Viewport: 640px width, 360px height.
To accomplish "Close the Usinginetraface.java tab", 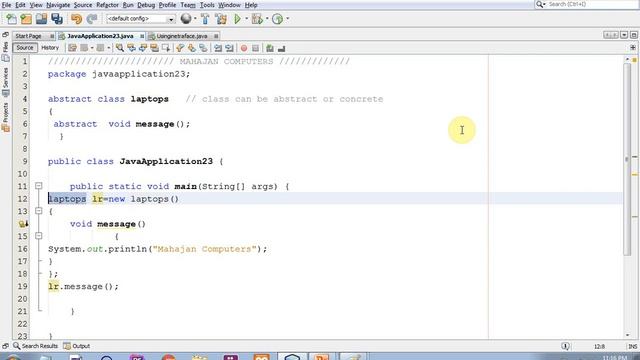I will point(216,36).
